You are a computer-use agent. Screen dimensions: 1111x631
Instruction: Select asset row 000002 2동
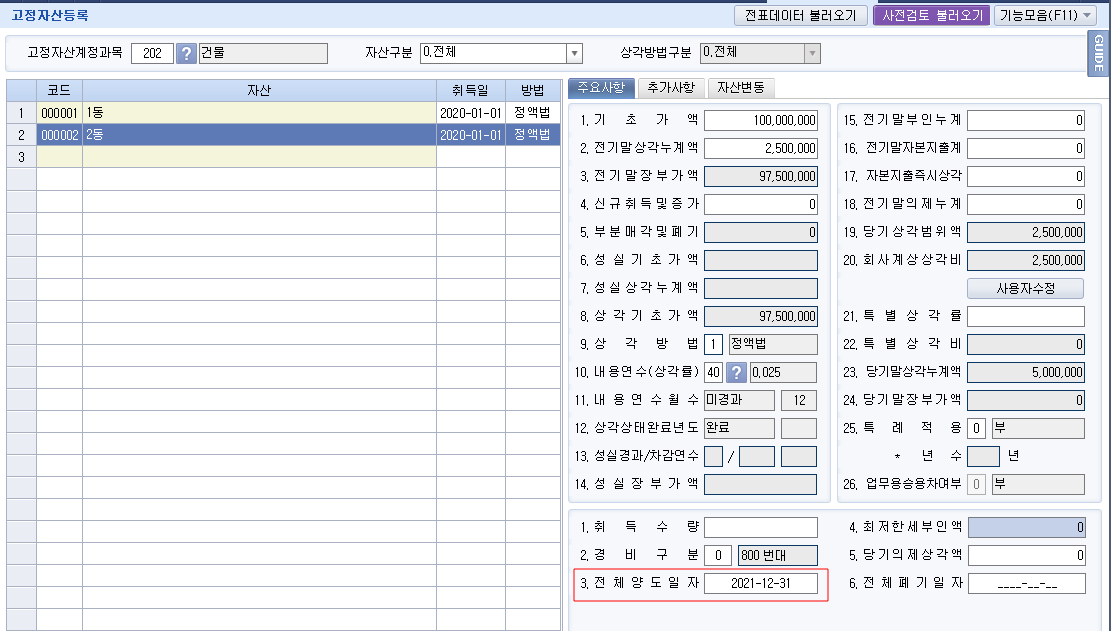pos(283,135)
